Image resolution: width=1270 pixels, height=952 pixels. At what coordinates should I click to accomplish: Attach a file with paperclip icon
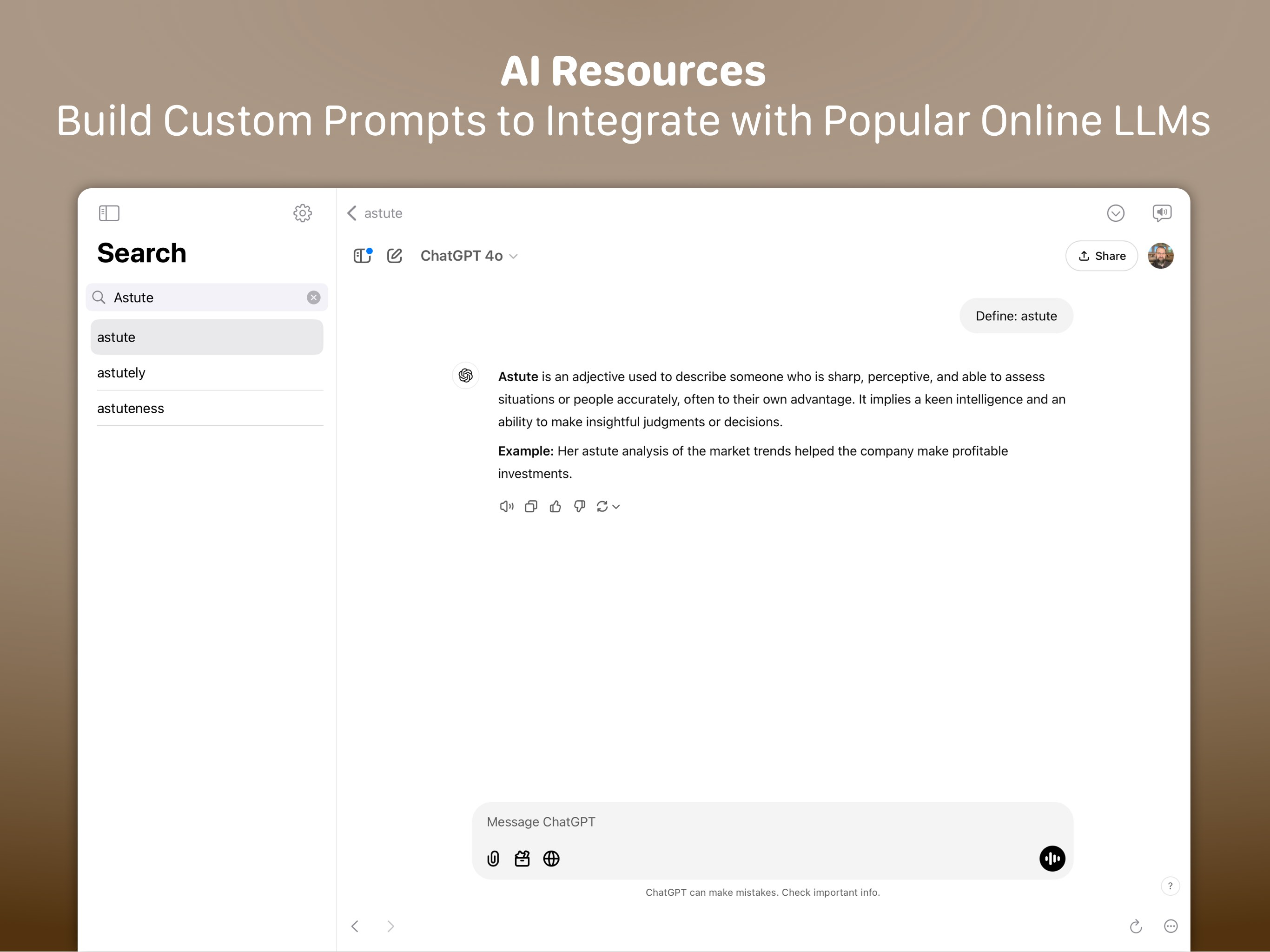click(493, 859)
